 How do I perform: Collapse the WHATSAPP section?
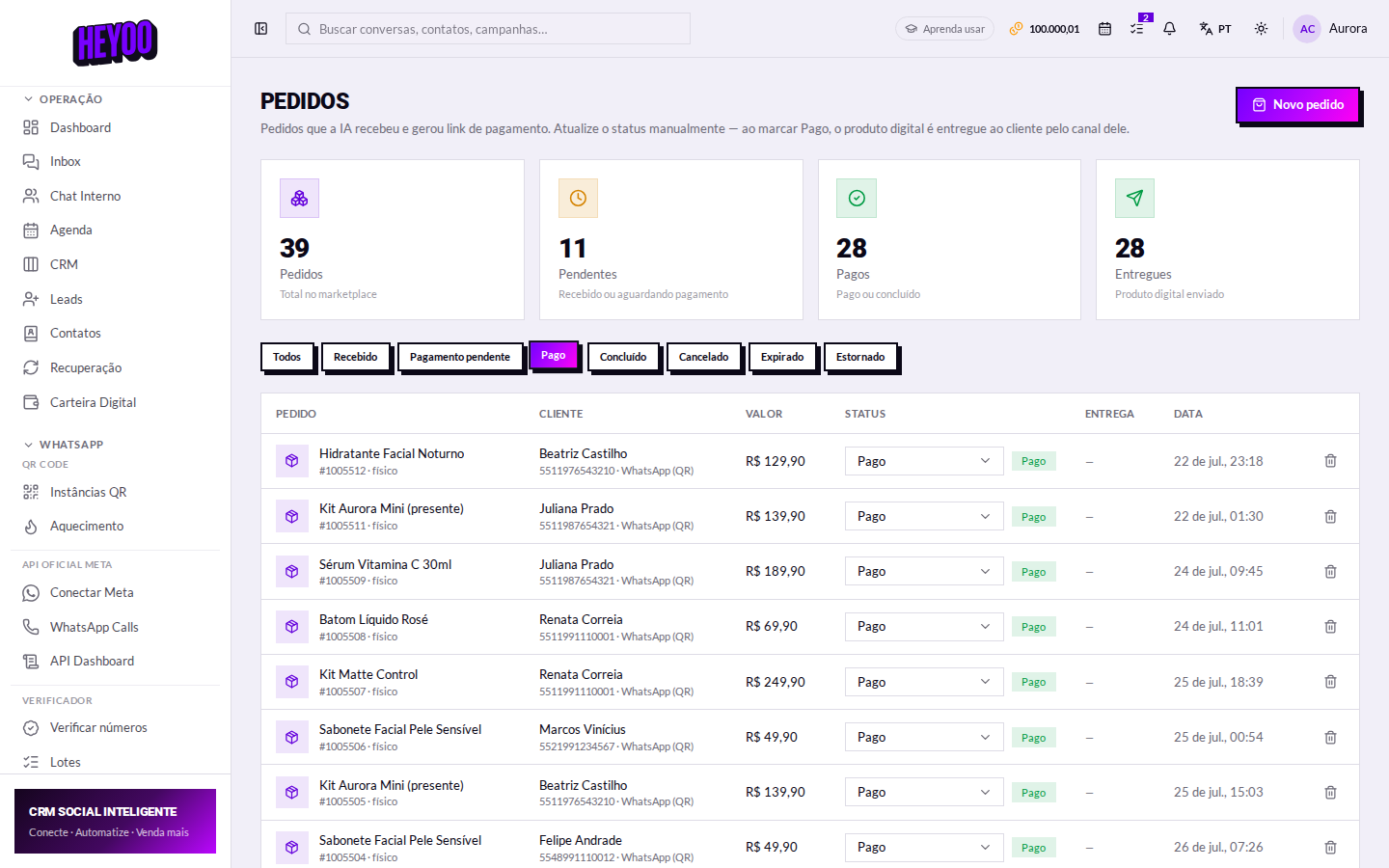coord(63,445)
